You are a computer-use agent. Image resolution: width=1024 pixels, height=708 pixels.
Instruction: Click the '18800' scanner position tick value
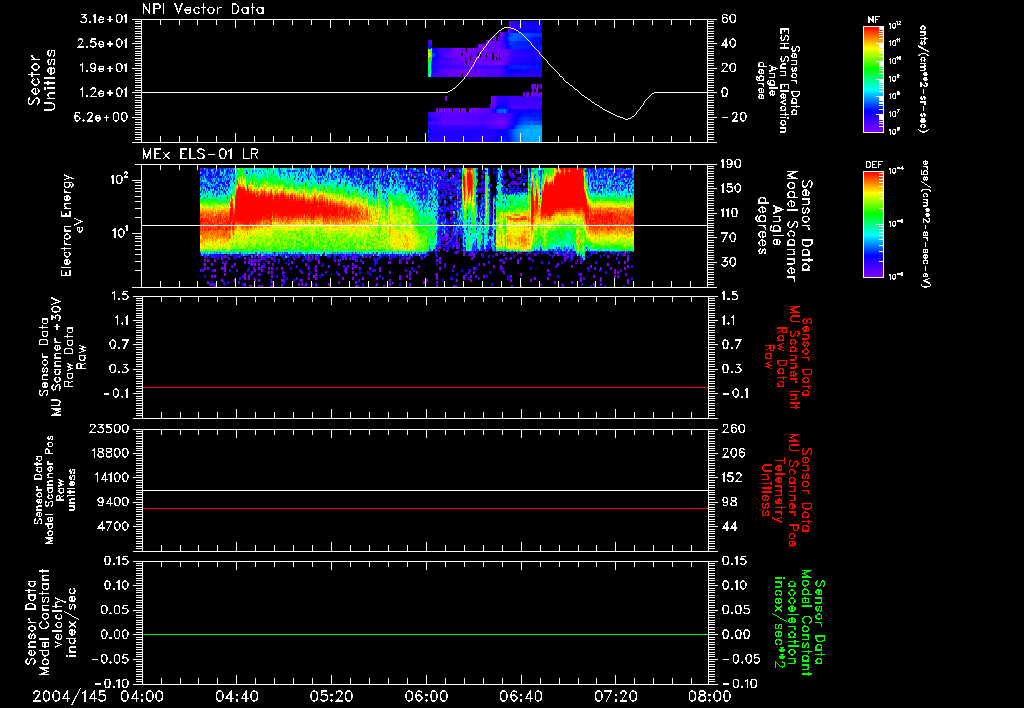click(108, 453)
